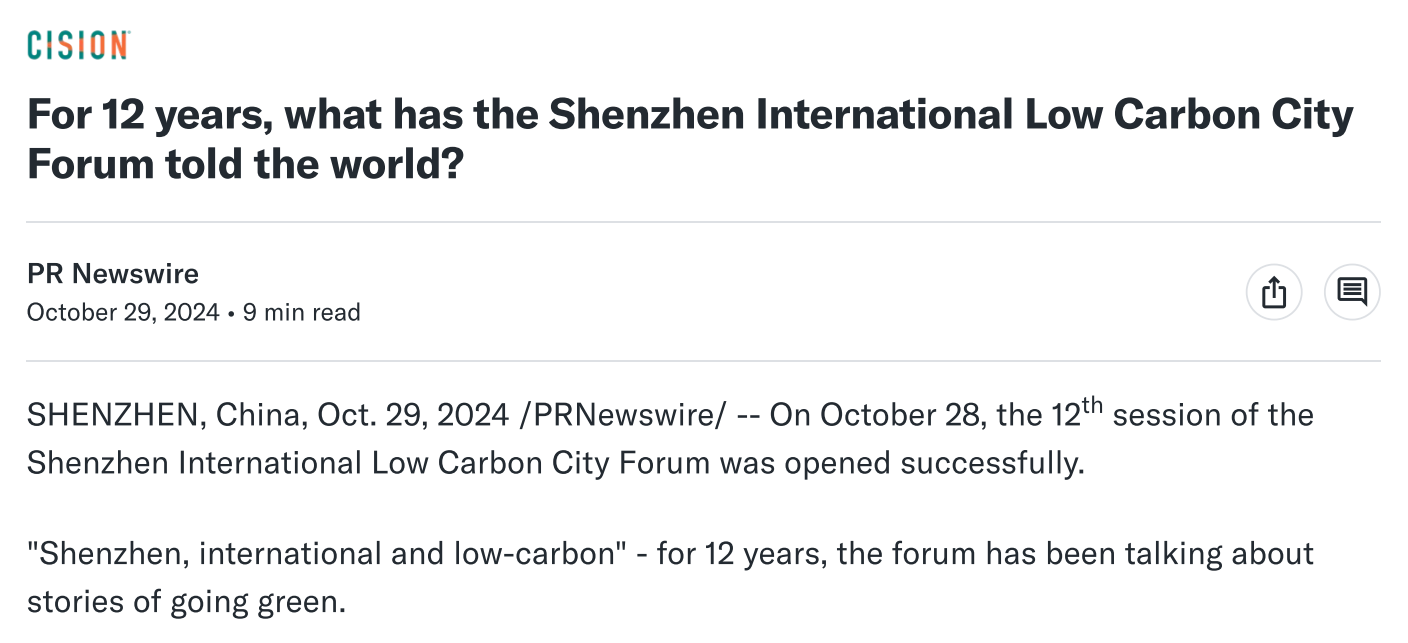Click the October 29, 2024 publish date
The width and height of the screenshot is (1408, 643).
(123, 312)
